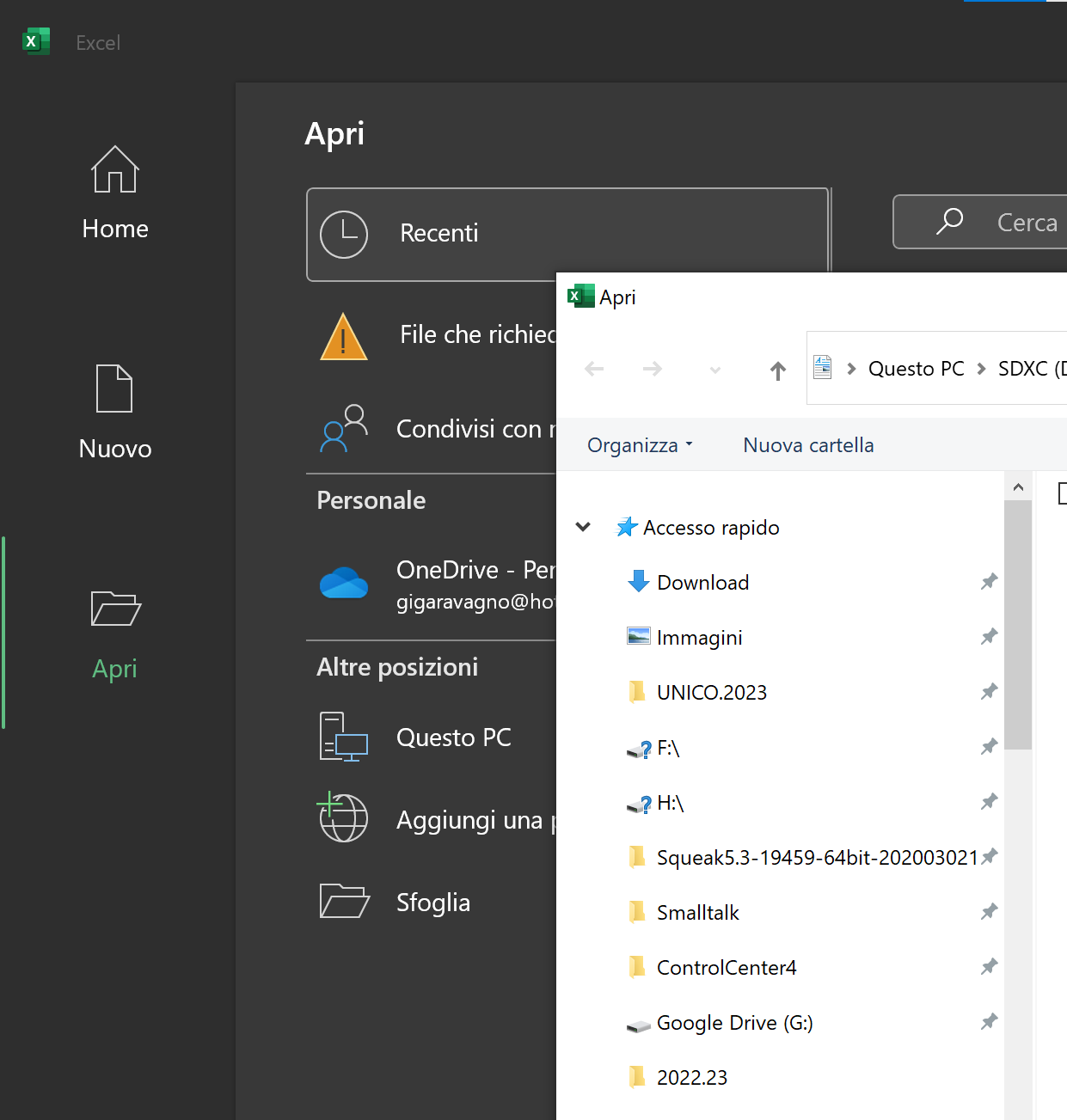The image size is (1067, 1120).
Task: Select the UNICO.2023 folder
Action: click(711, 693)
